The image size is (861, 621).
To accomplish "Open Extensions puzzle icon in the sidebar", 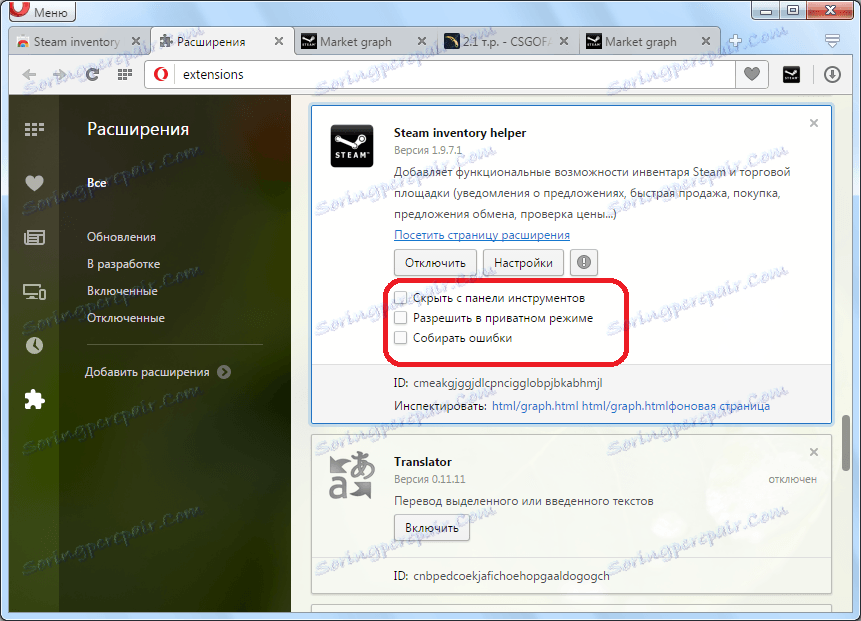I will (34, 399).
